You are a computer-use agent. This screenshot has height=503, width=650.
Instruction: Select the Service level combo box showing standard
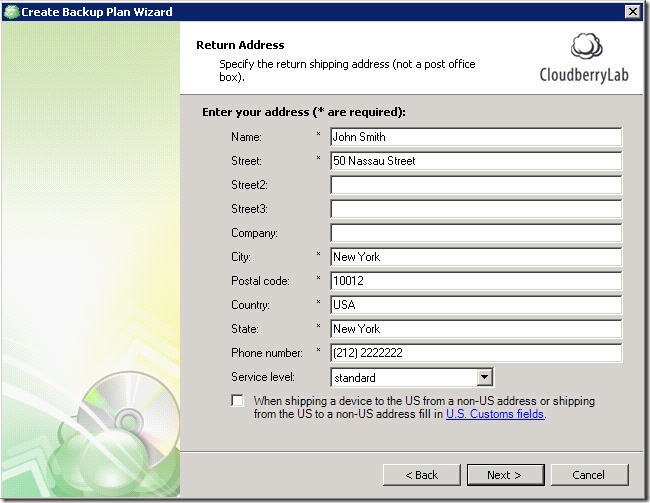pos(412,377)
